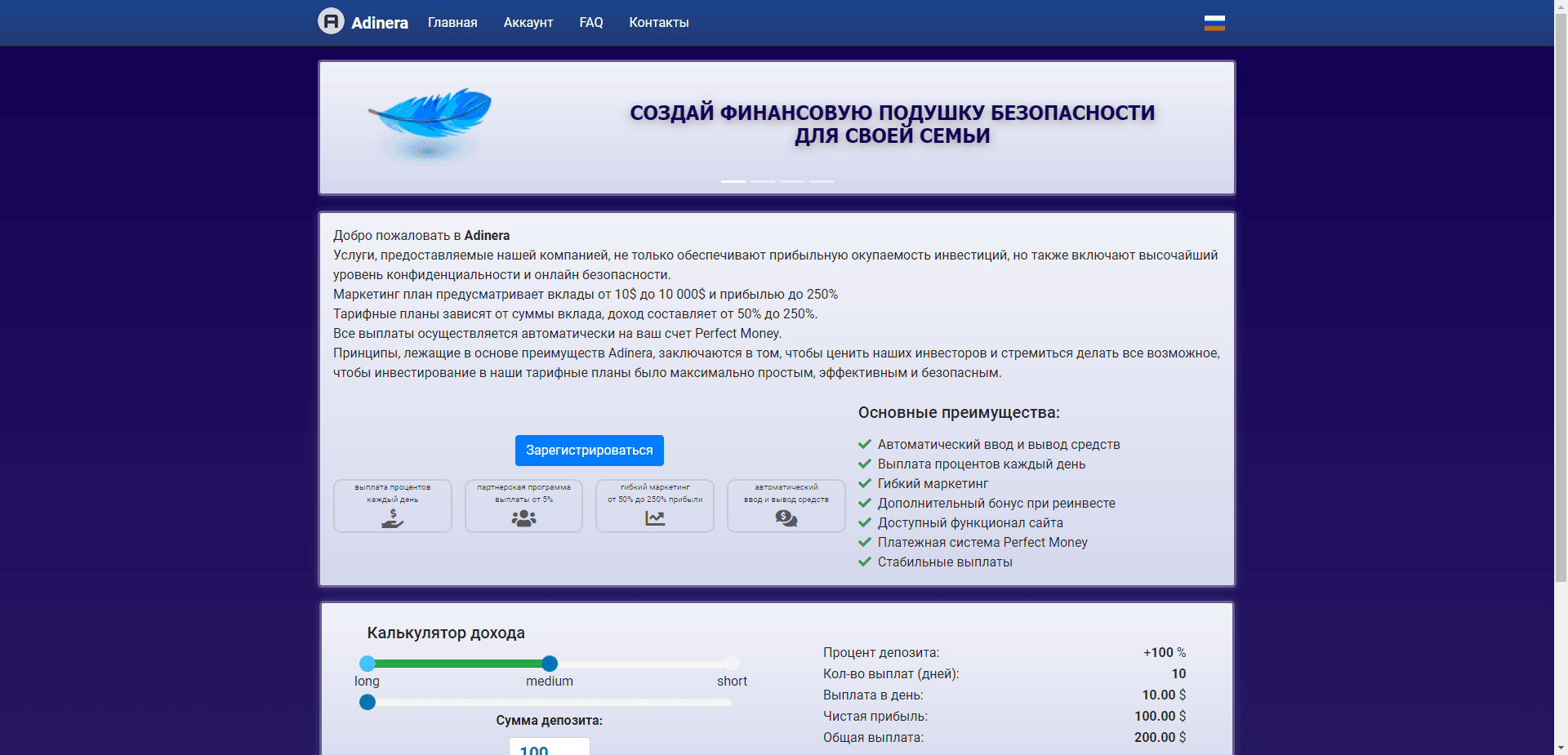The height and width of the screenshot is (755, 1568).
Task: Click the green checkmark beside 'Гибкий маркетинг'
Action: click(x=865, y=483)
